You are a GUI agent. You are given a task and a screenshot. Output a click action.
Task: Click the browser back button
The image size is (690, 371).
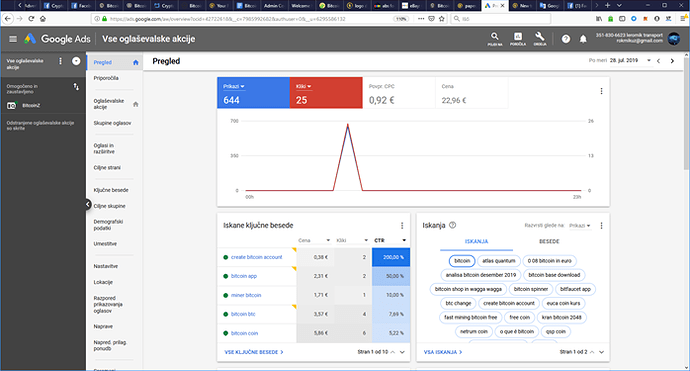(7, 18)
